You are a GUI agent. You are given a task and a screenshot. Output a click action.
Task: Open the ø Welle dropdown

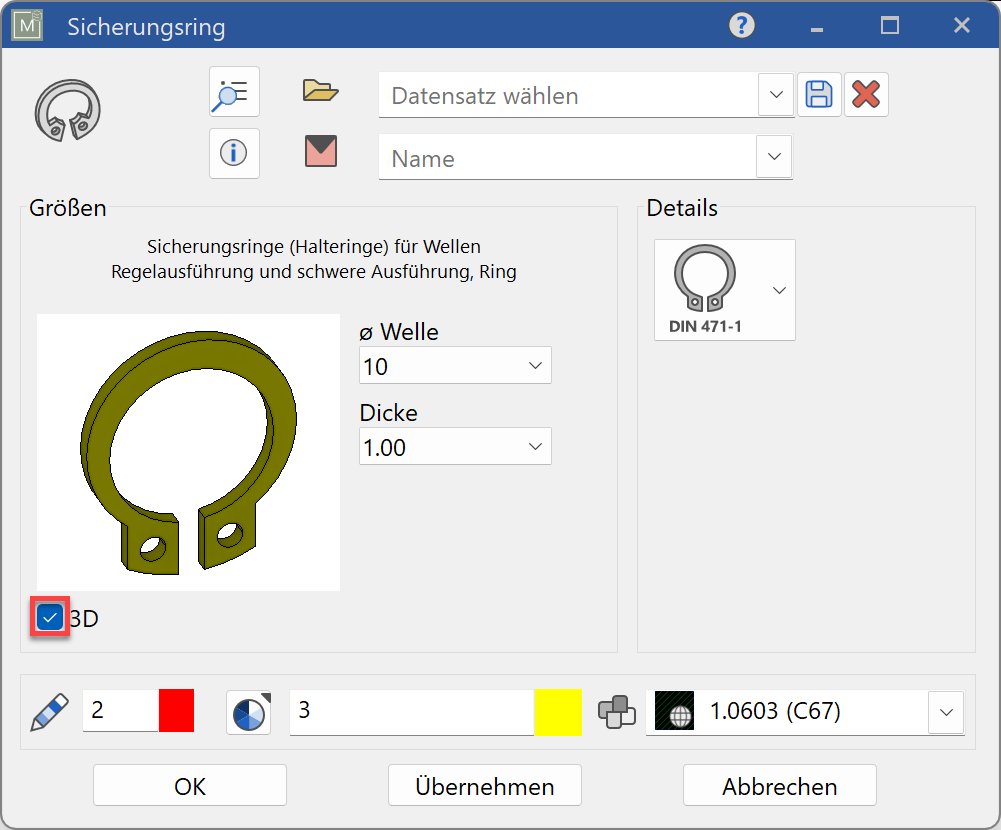[x=536, y=365]
